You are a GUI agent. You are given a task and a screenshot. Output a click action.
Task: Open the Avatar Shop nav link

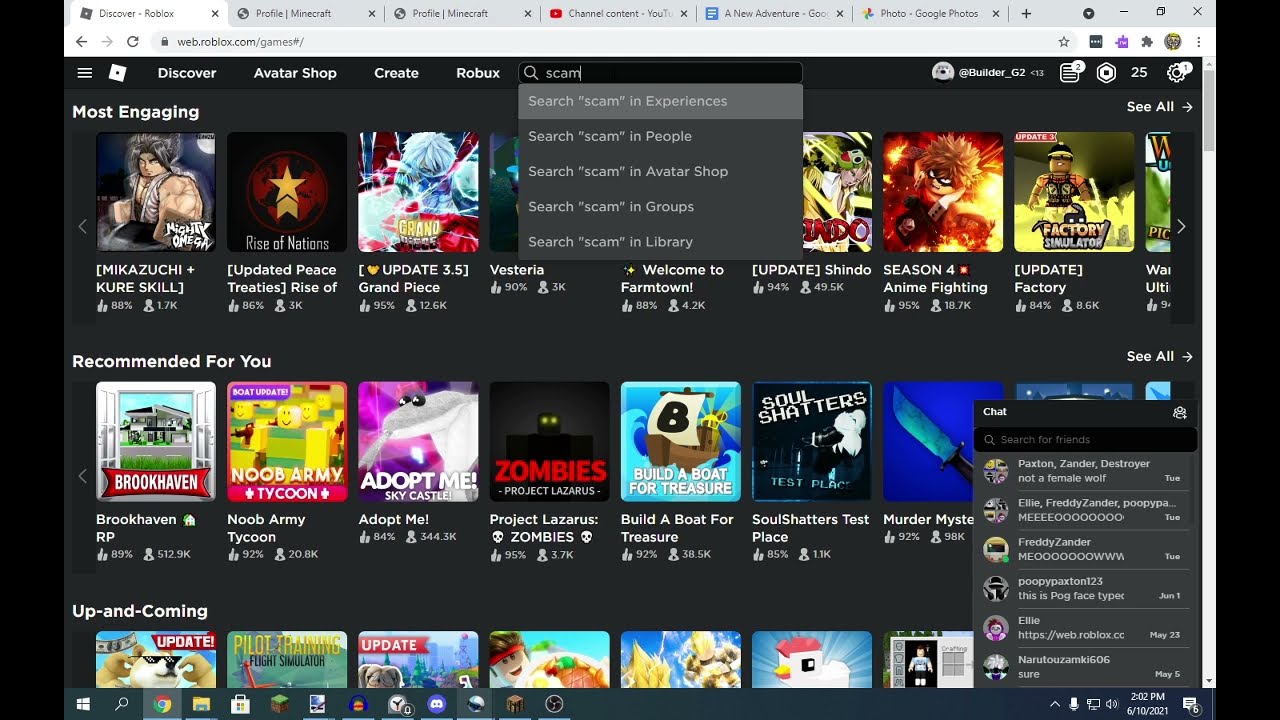click(x=295, y=73)
